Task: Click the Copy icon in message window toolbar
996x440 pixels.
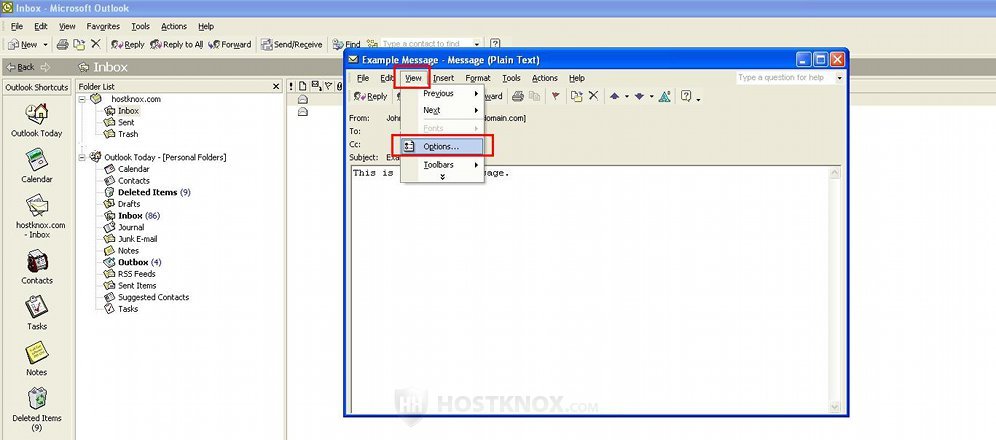Action: (x=534, y=96)
